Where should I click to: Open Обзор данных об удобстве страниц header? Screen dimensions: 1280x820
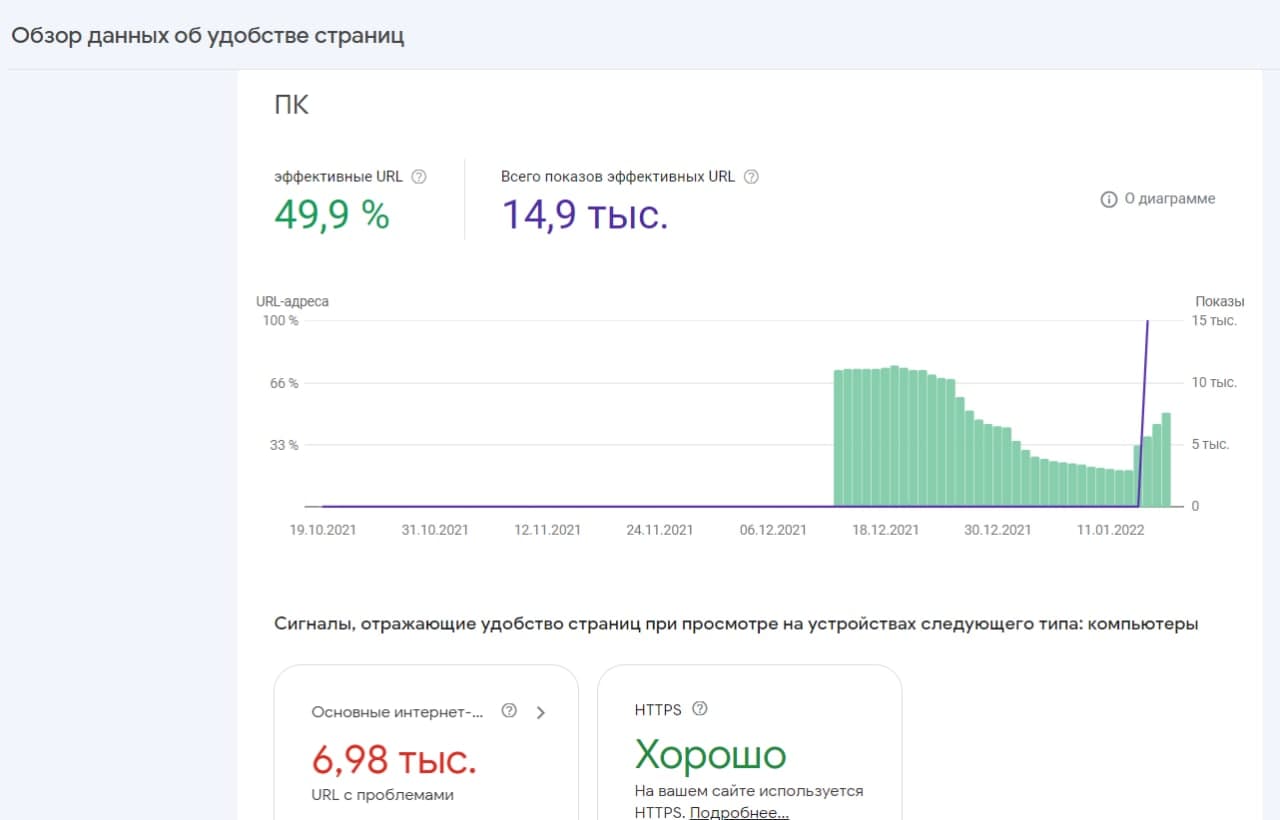[207, 35]
